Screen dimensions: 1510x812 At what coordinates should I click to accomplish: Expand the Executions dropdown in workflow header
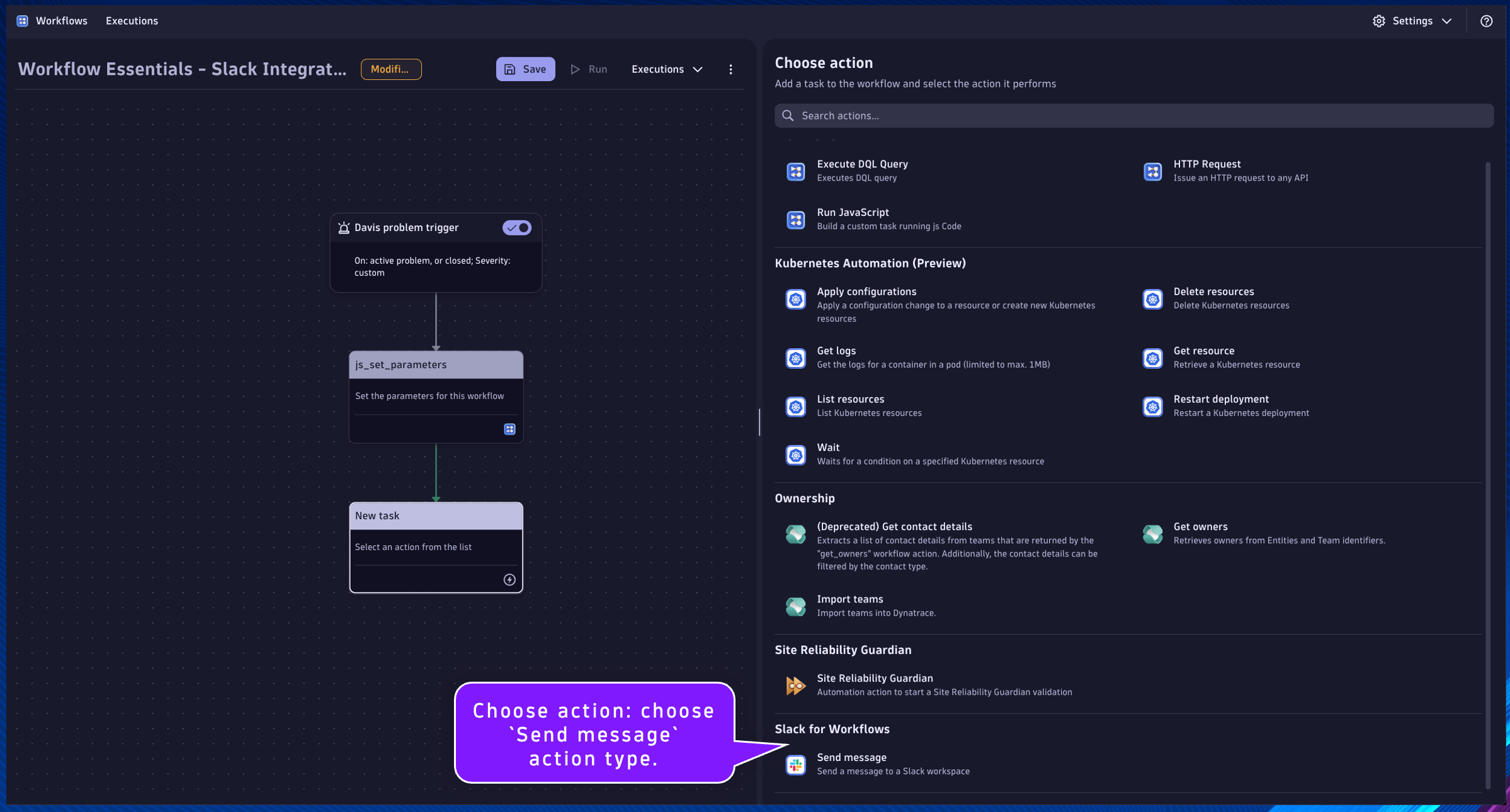coord(667,69)
